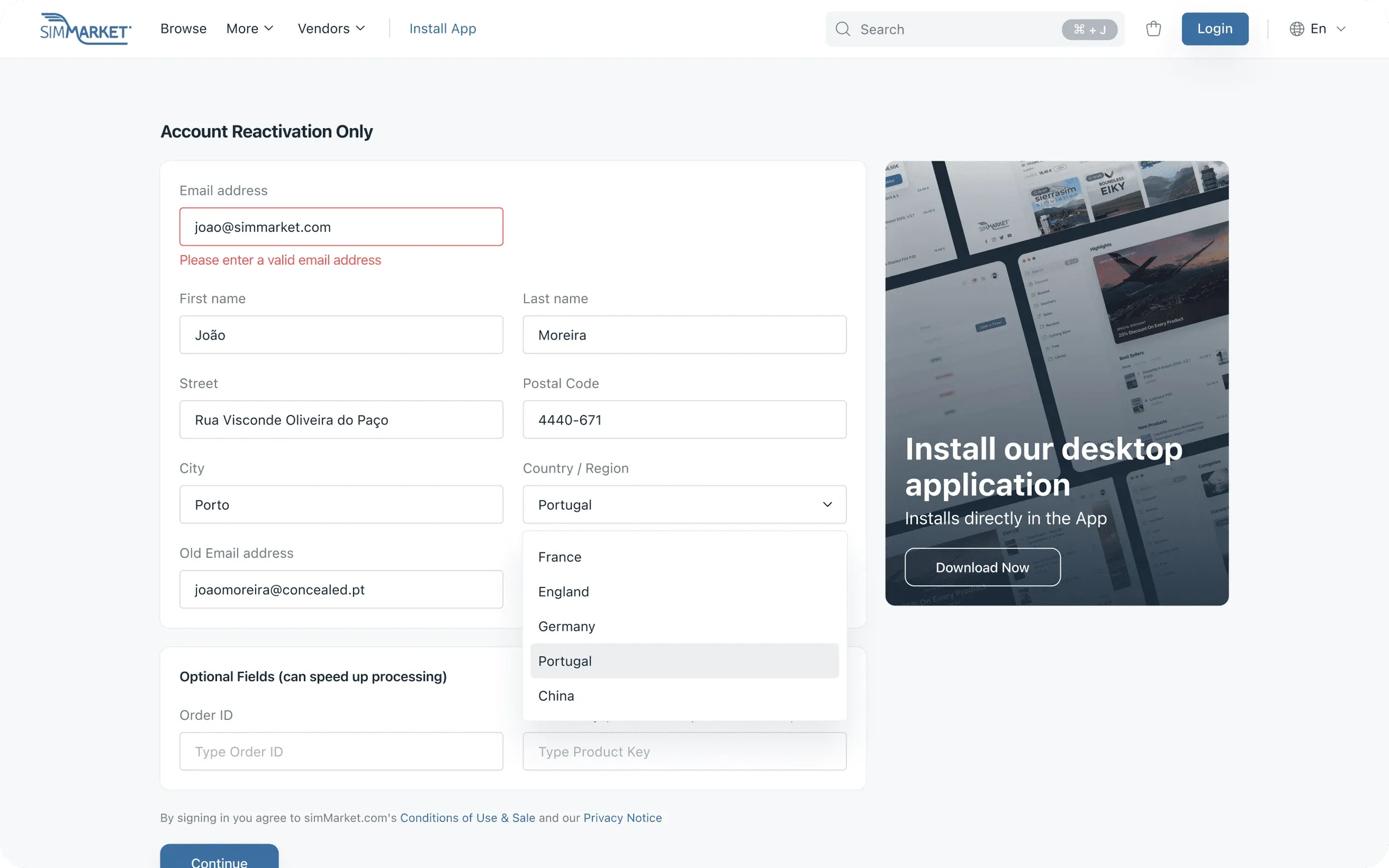The width and height of the screenshot is (1389, 868).
Task: Click the Login button
Action: click(x=1214, y=29)
